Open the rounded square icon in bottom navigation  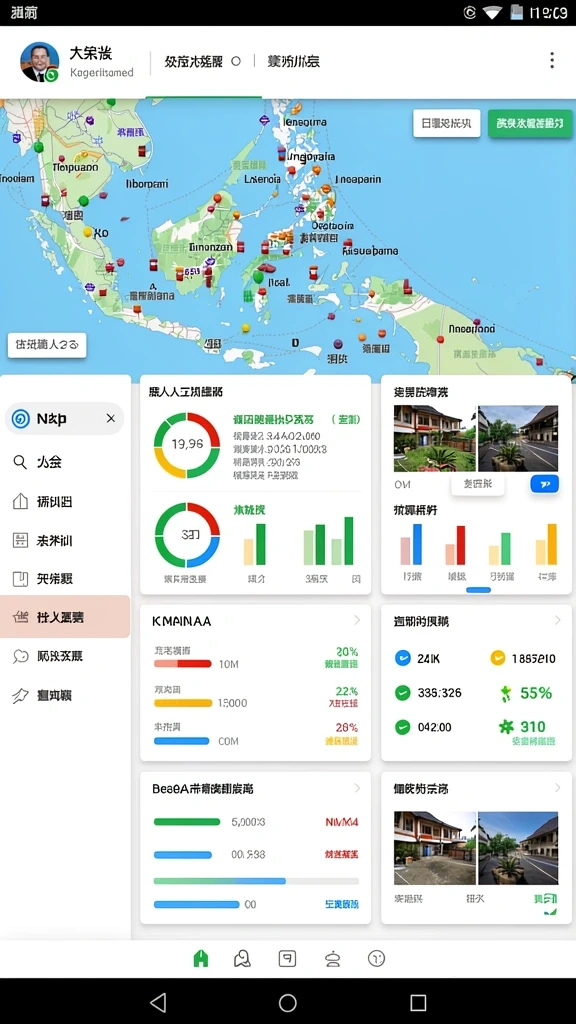click(287, 958)
